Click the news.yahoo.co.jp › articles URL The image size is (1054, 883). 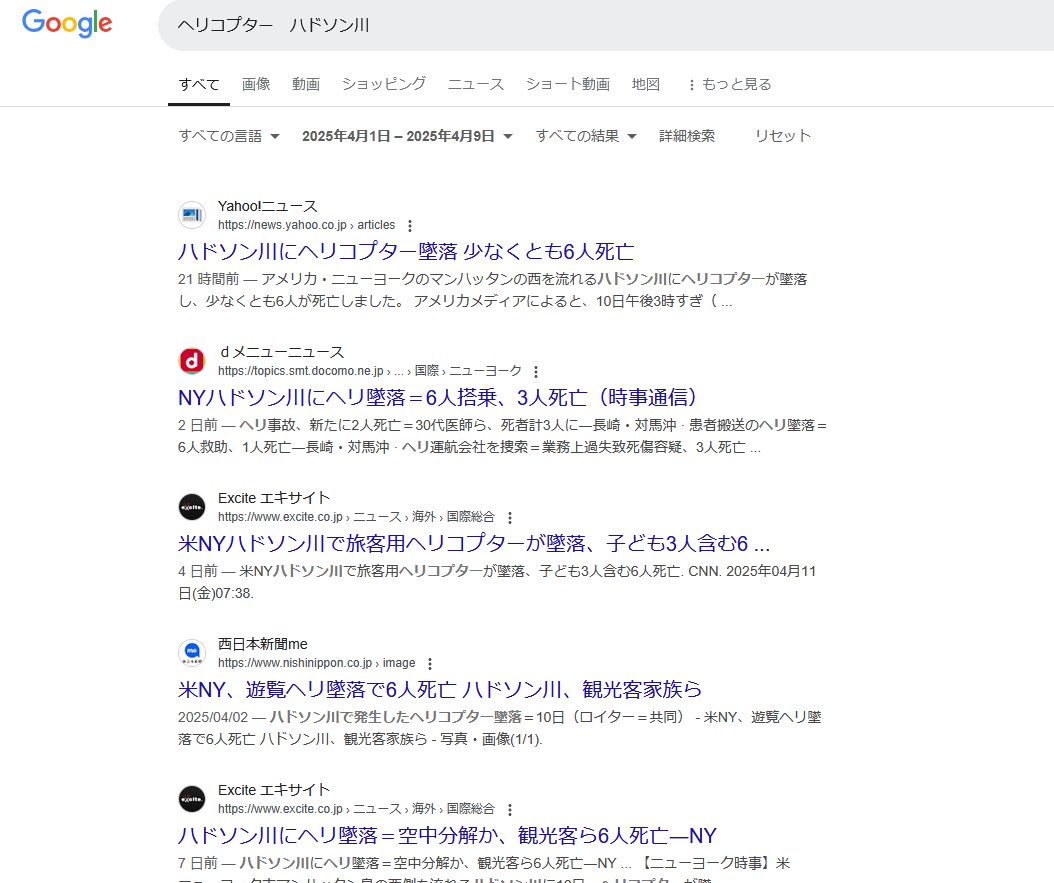[x=307, y=225]
